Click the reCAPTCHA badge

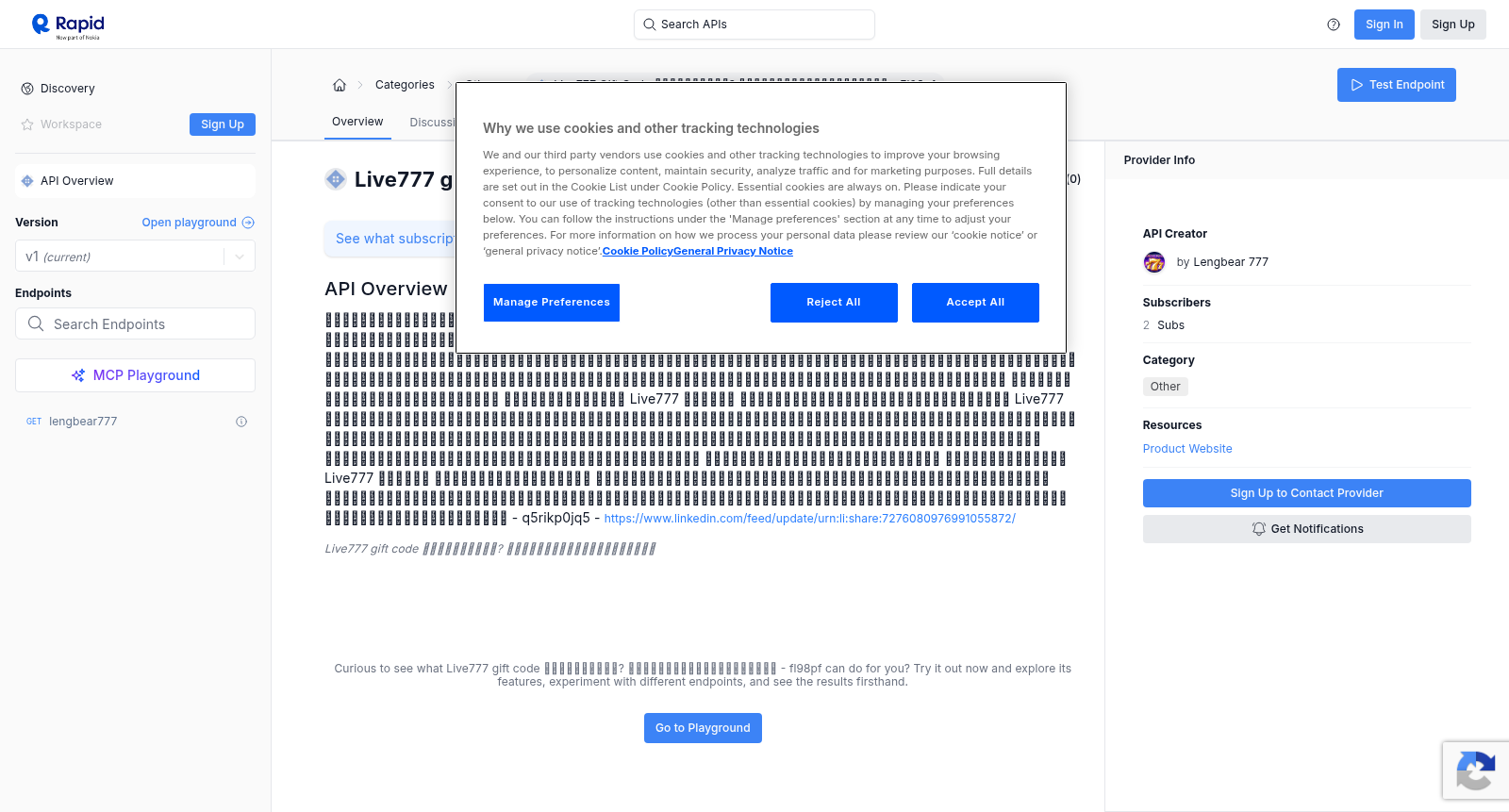(x=1476, y=771)
